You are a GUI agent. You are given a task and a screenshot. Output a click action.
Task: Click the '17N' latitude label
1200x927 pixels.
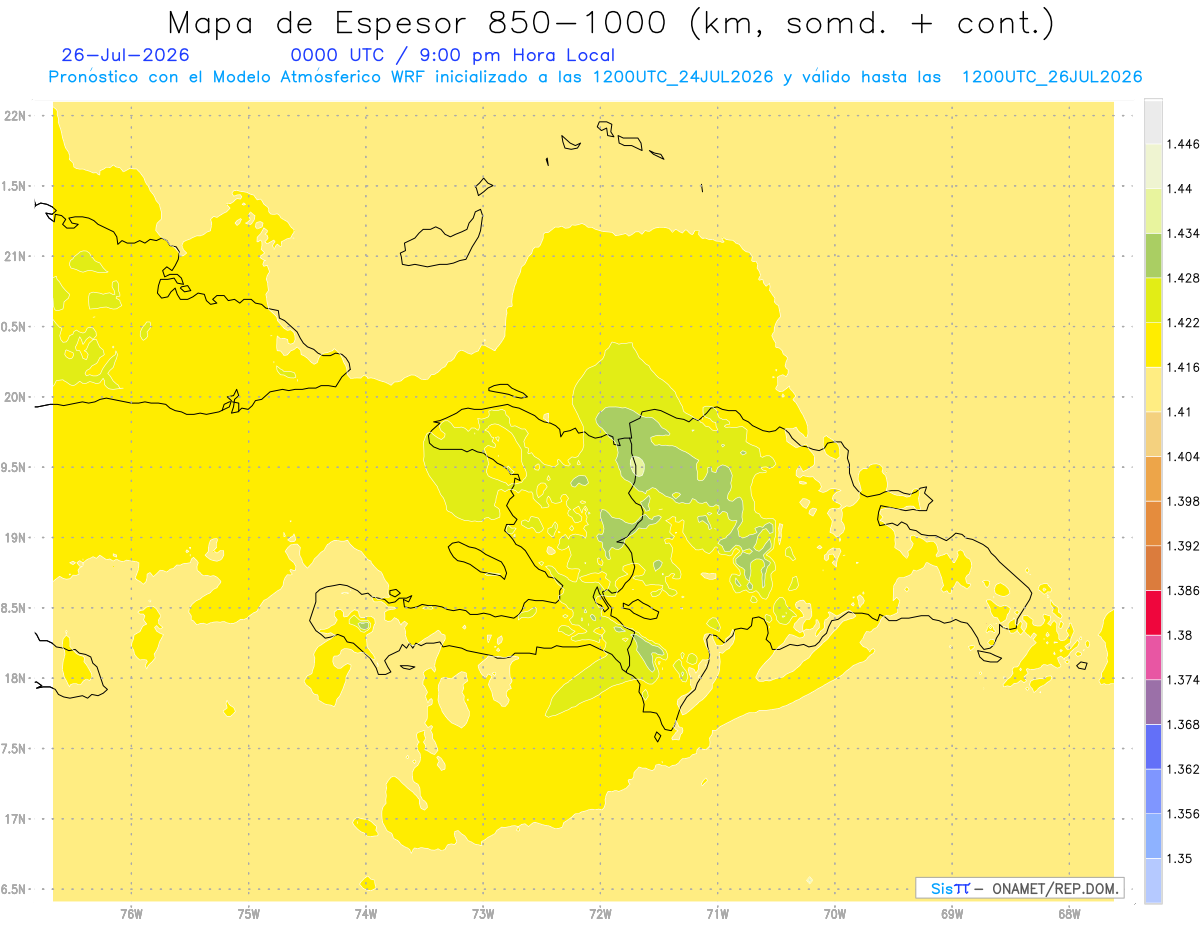[15, 819]
